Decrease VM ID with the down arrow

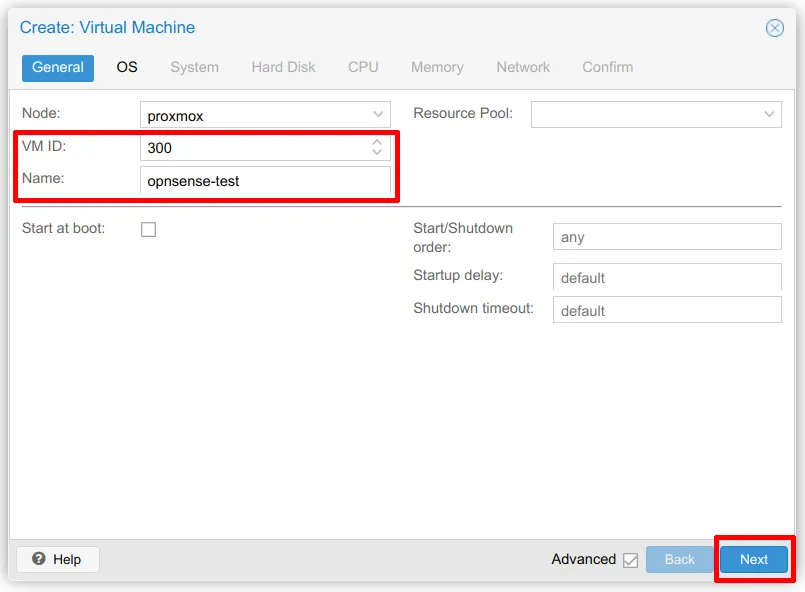click(377, 152)
